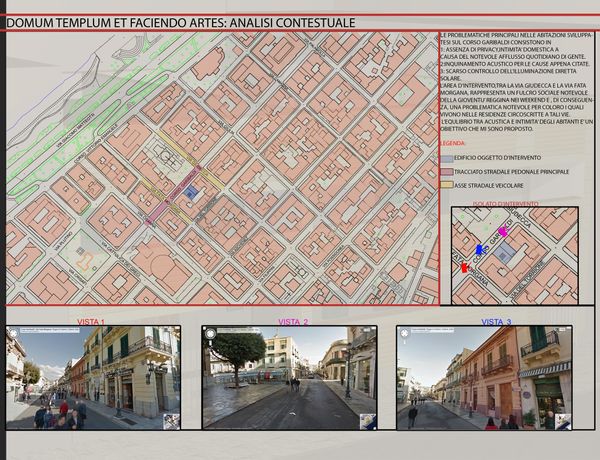Select the blue intervention building on main map
The image size is (600, 460).
[x=191, y=192]
